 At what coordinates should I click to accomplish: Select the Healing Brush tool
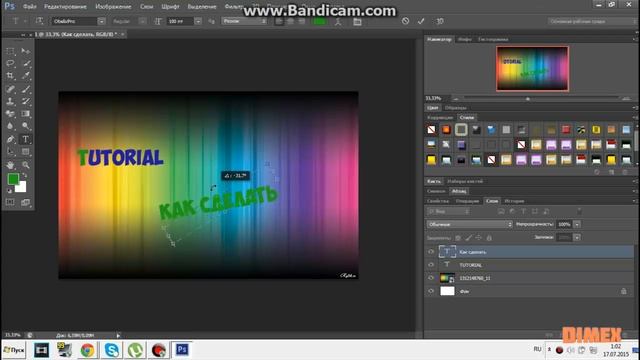click(10, 89)
